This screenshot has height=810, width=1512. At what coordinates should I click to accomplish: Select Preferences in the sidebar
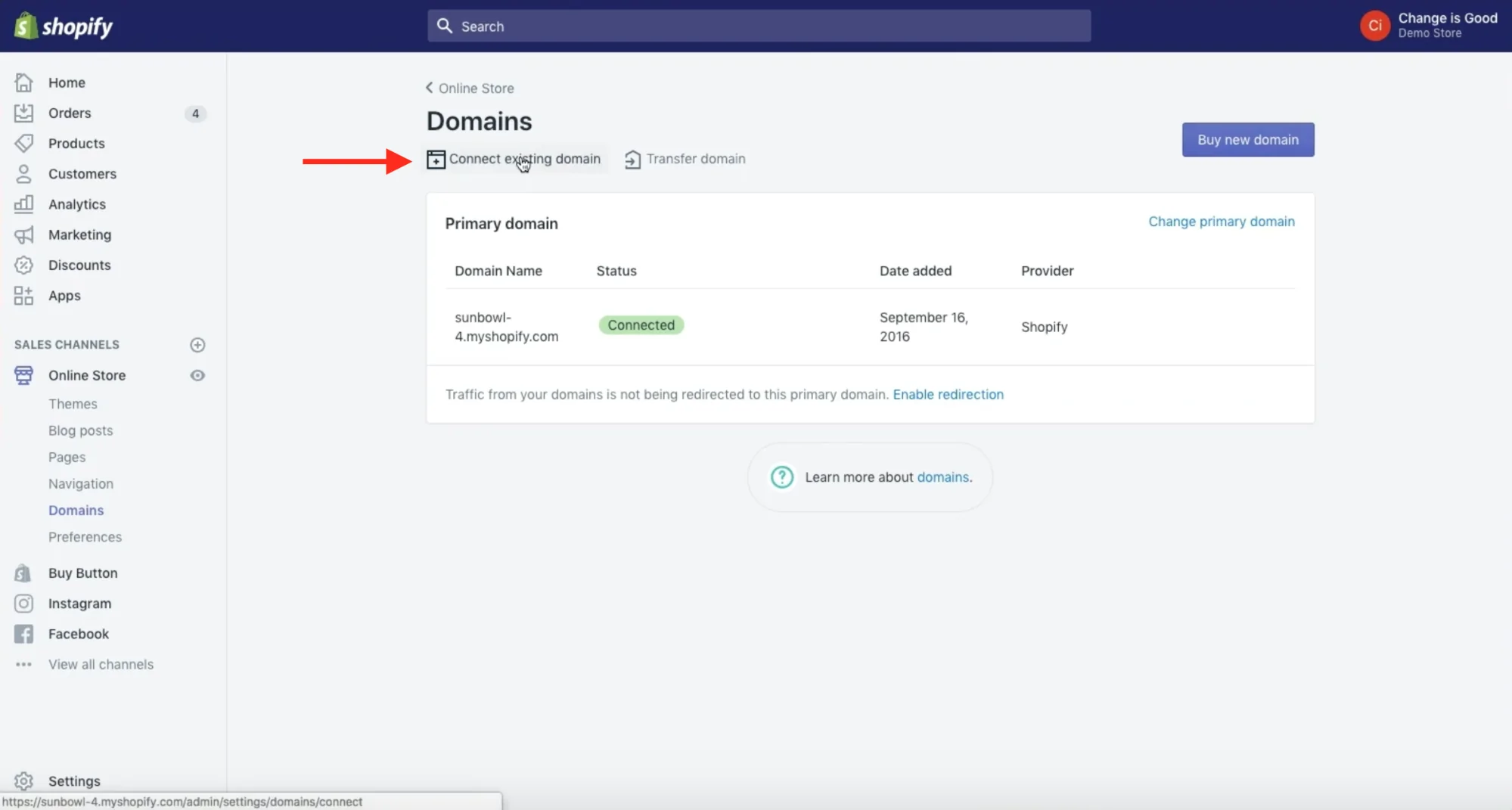coord(85,537)
